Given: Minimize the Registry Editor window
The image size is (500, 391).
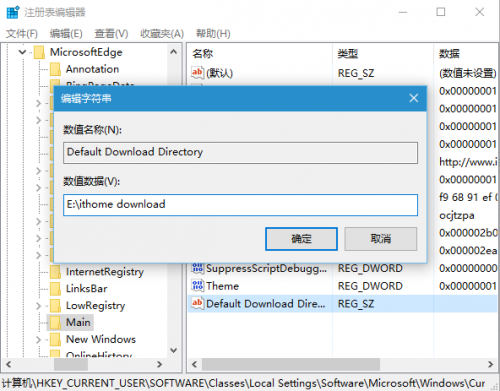Looking at the screenshot, I should pos(403,12).
